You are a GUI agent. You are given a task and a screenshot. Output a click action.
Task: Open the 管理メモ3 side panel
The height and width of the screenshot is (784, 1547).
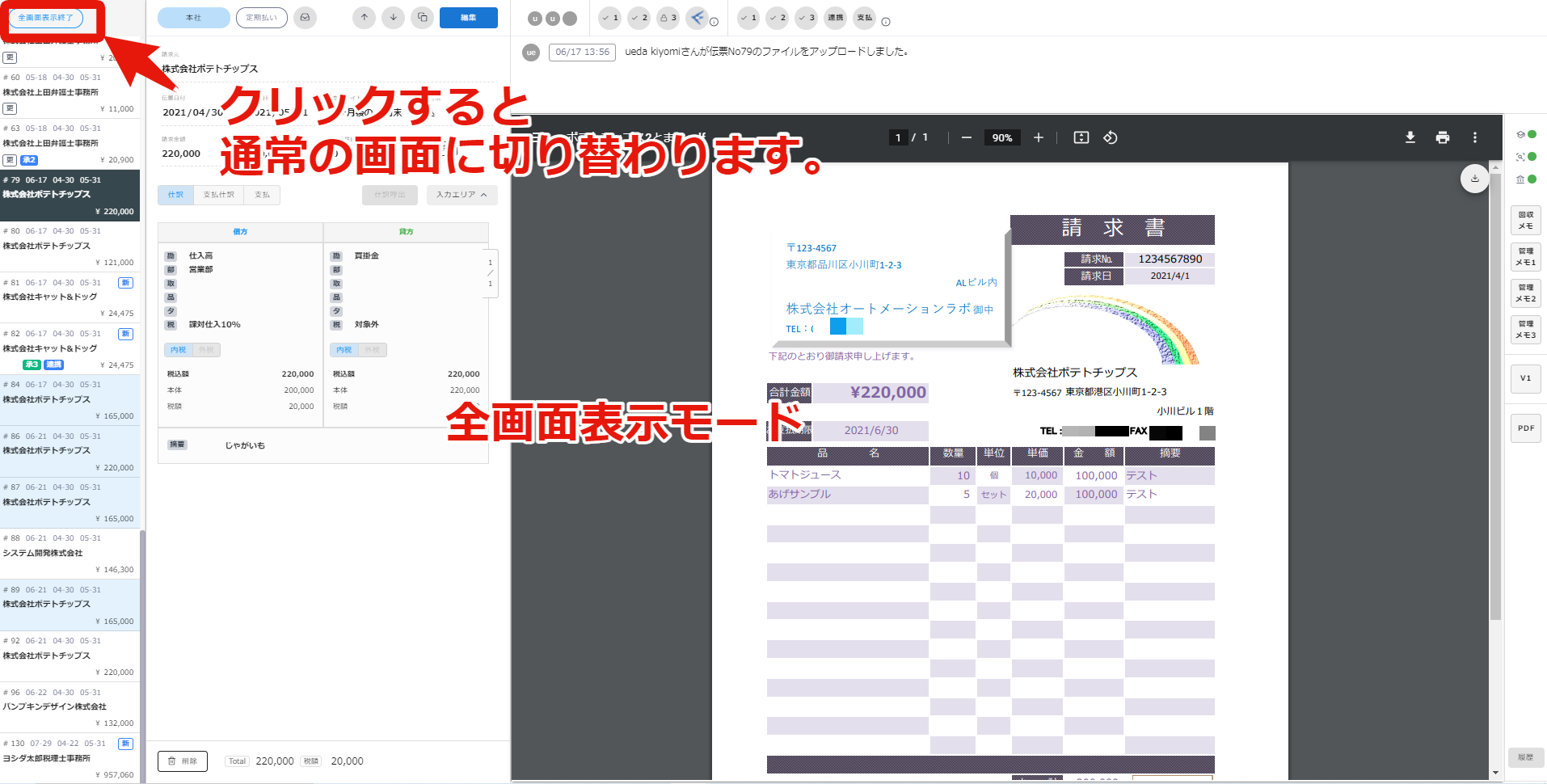pyautogui.click(x=1526, y=330)
